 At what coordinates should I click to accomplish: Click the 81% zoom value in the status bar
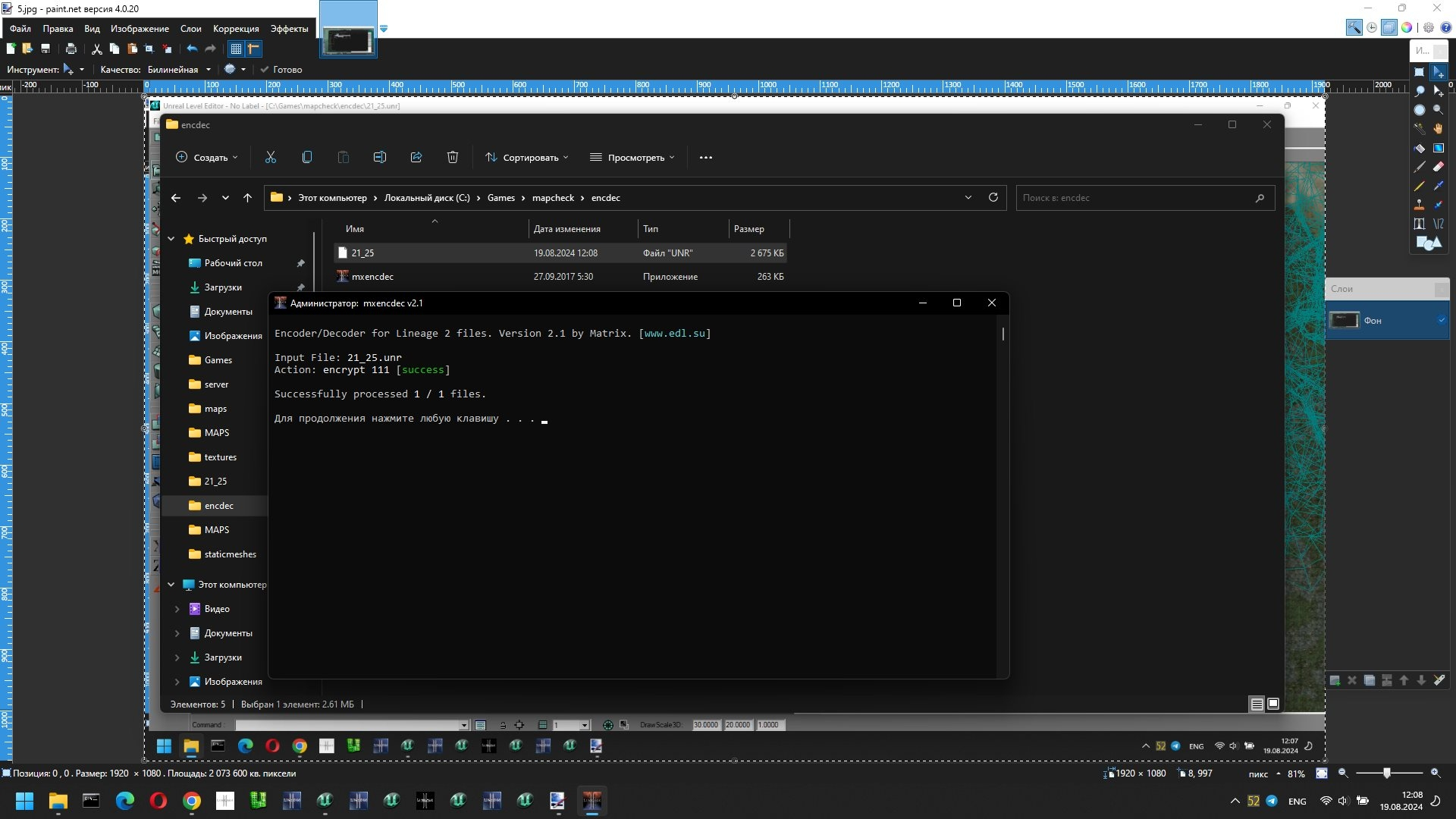(1296, 773)
